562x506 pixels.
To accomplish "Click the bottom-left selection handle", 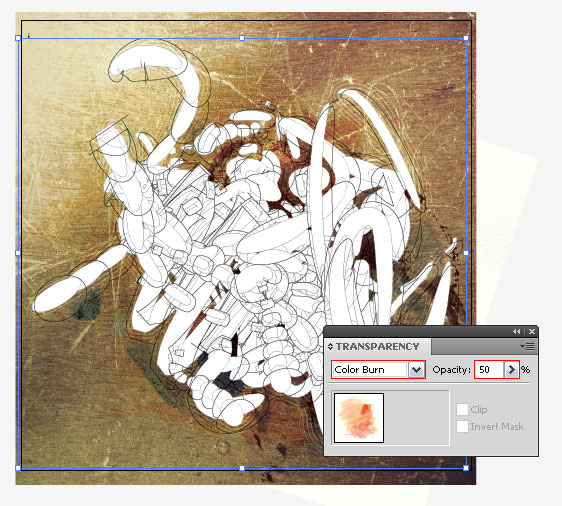I will 18,468.
